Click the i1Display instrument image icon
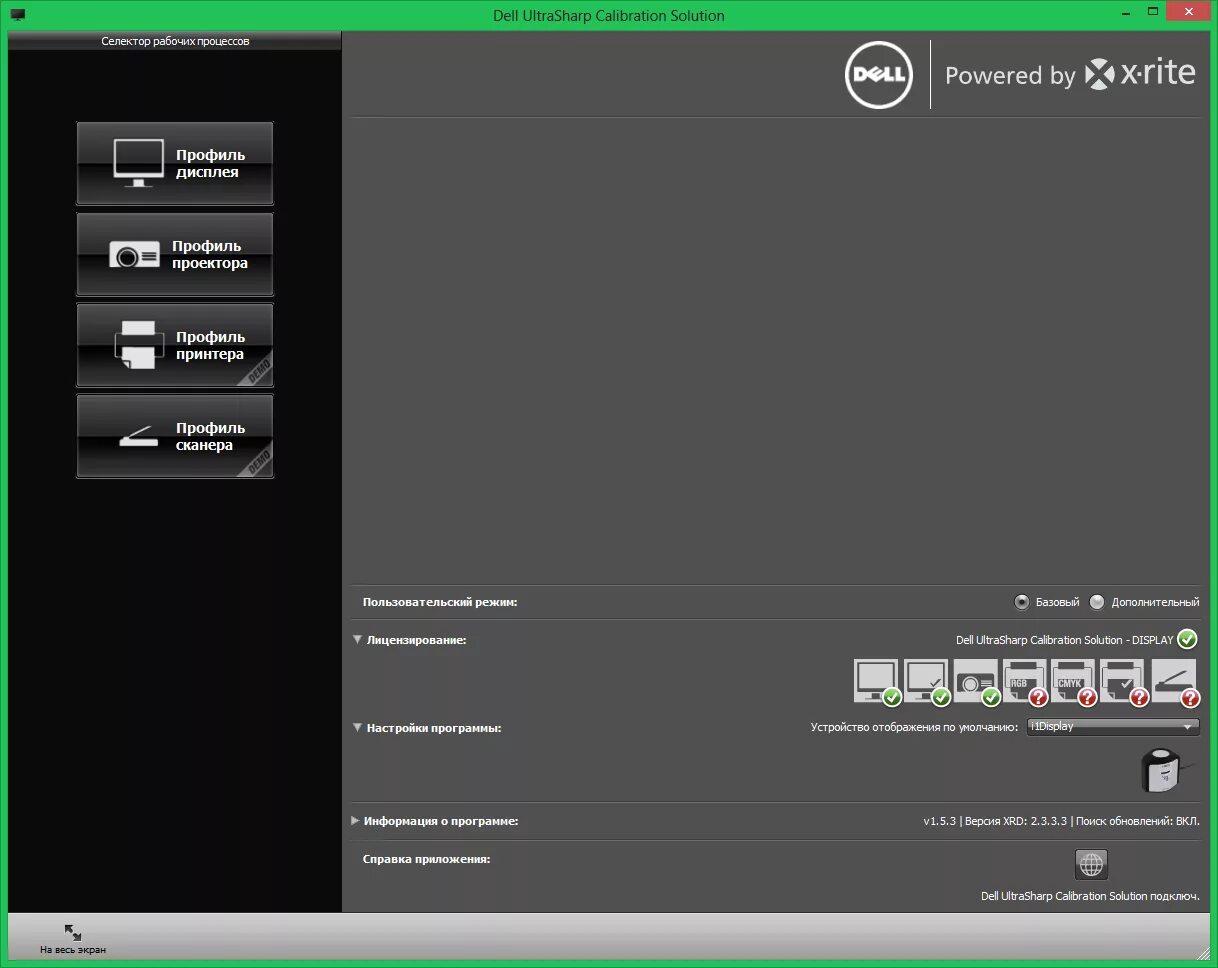Image resolution: width=1218 pixels, height=968 pixels. click(1160, 772)
